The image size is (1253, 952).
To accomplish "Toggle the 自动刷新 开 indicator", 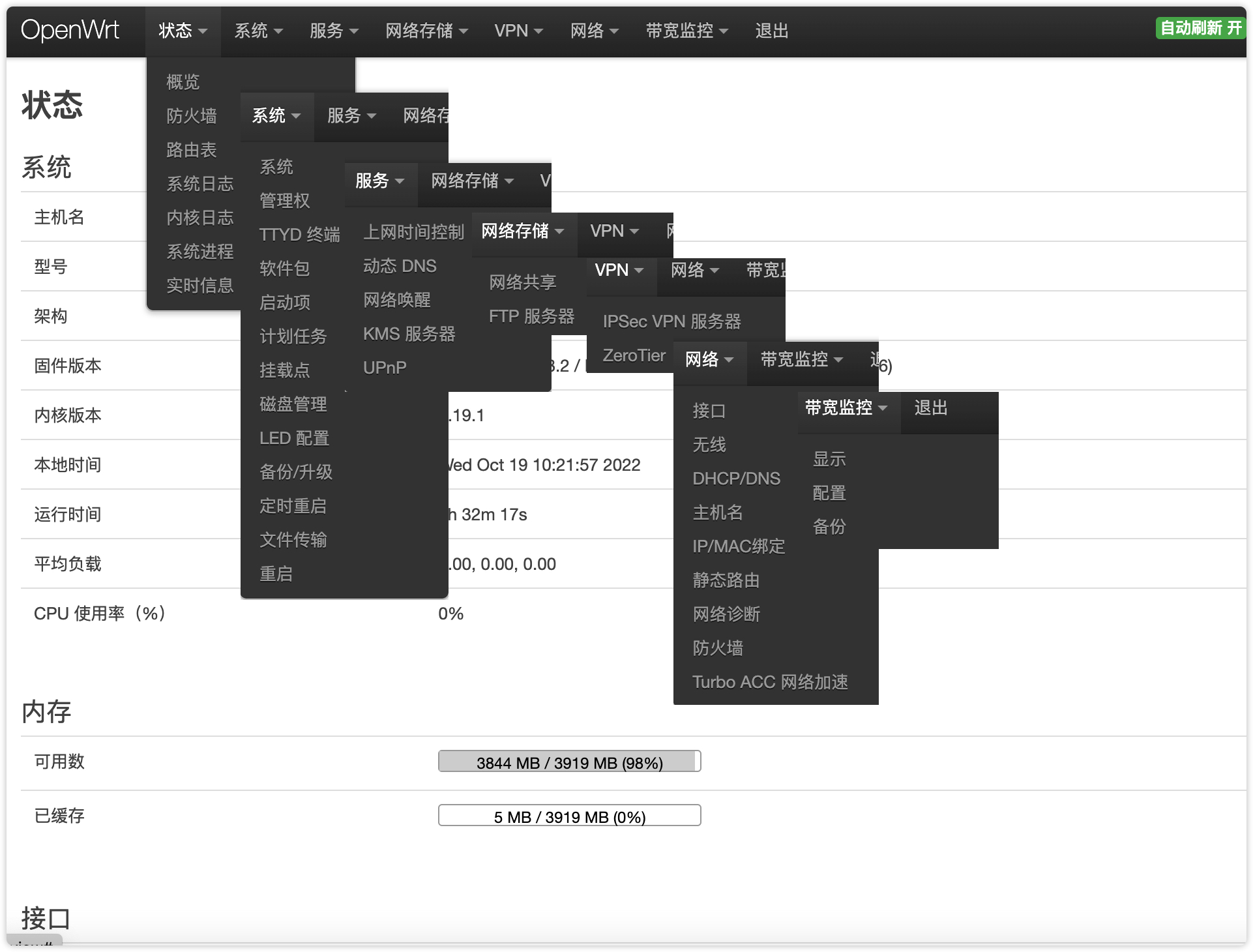I will [1200, 28].
